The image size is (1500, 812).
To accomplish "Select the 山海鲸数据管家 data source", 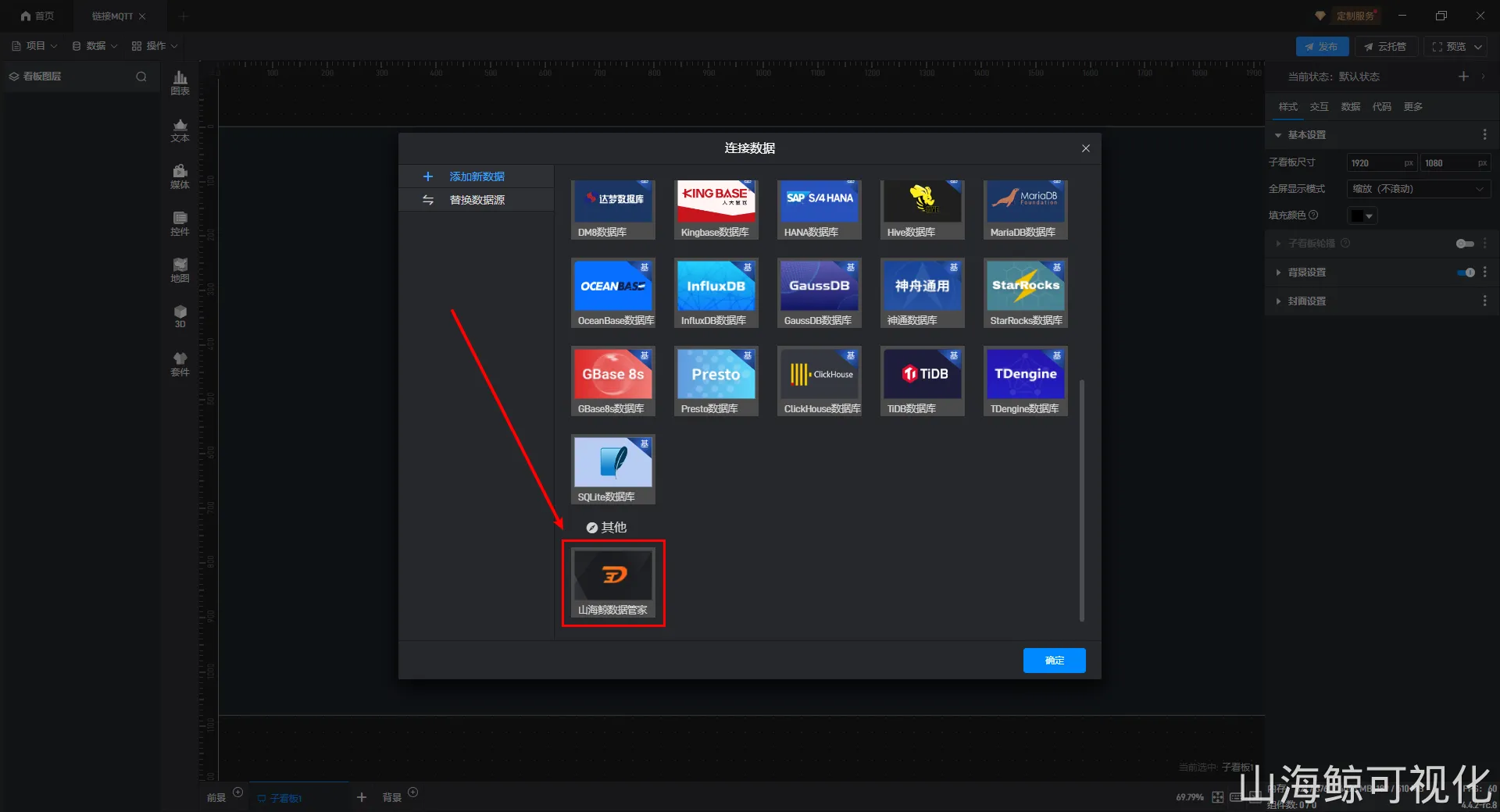I will pyautogui.click(x=613, y=582).
